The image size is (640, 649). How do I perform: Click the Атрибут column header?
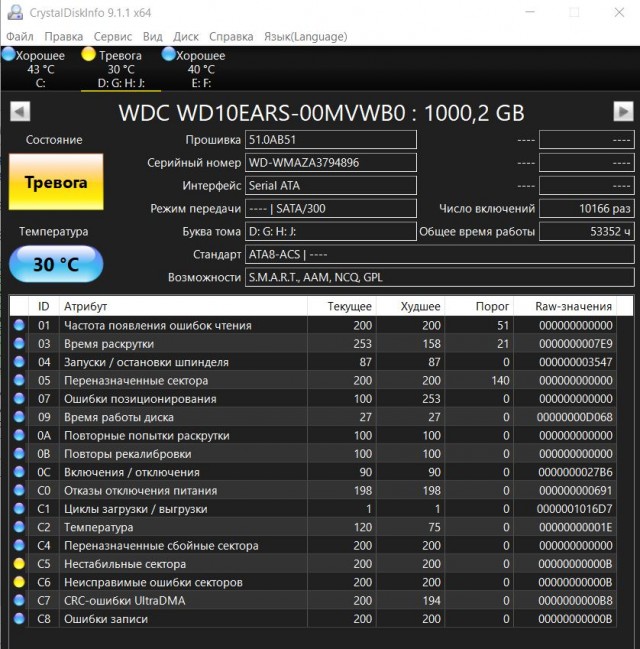(183, 306)
